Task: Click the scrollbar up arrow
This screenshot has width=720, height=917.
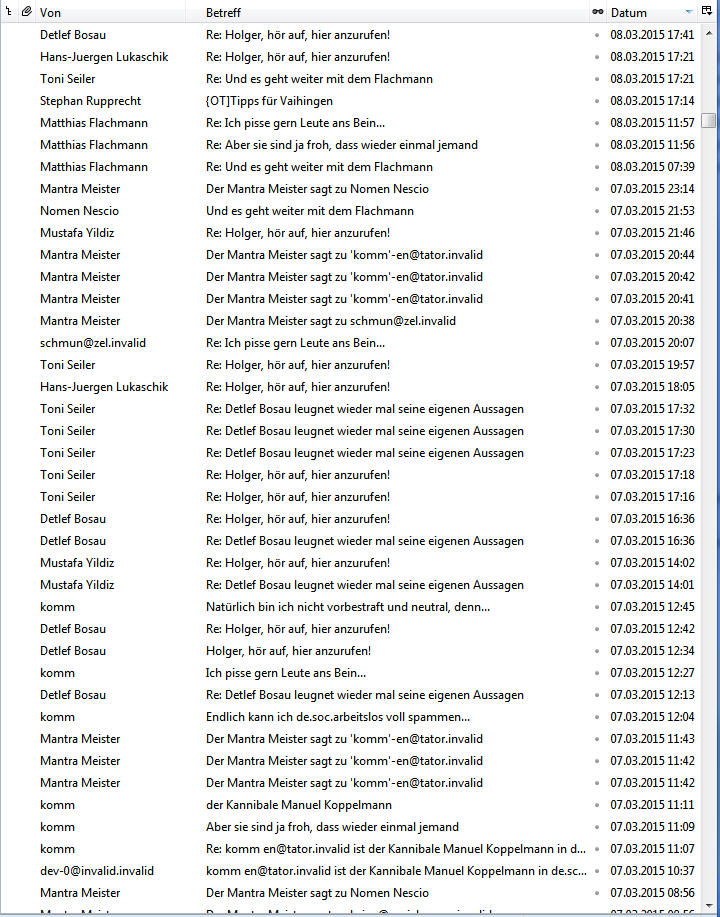Action: 709,34
